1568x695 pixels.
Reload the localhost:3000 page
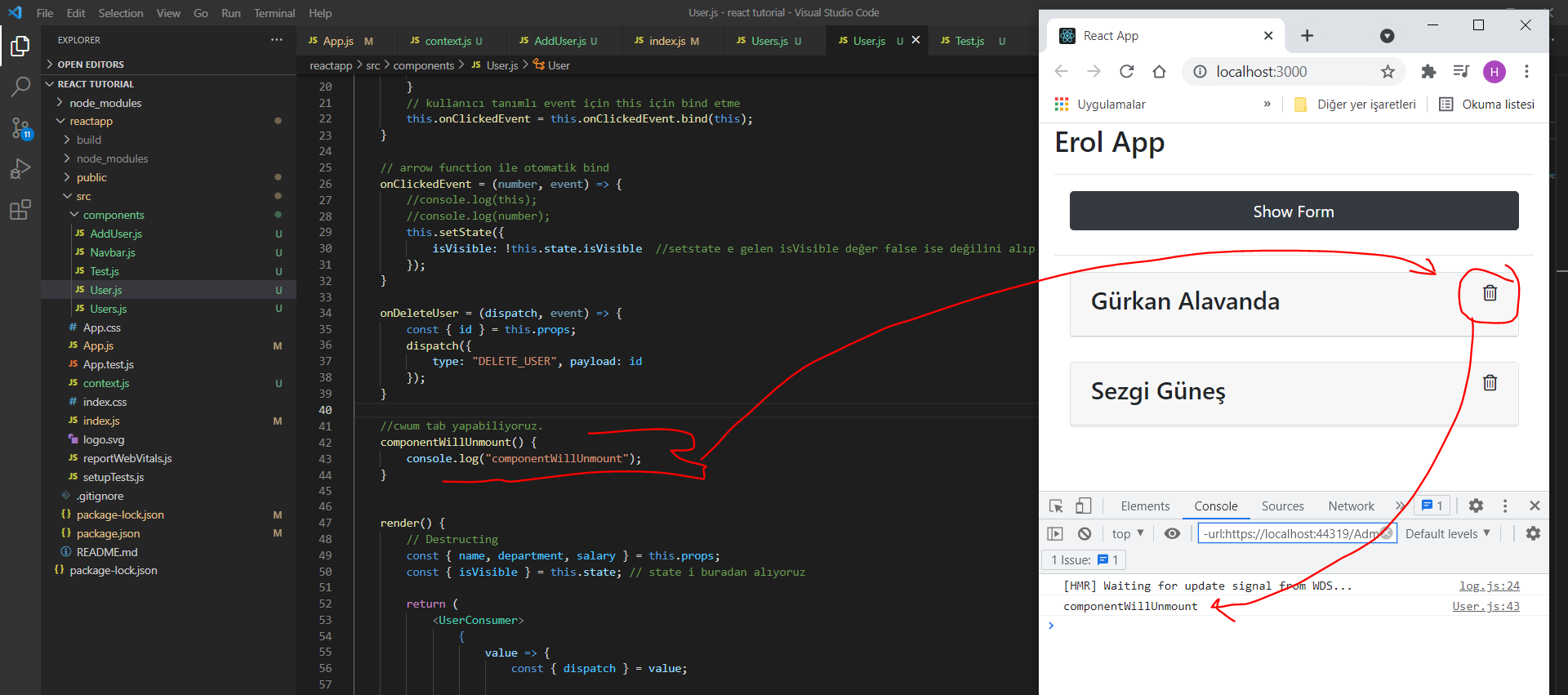tap(1126, 72)
